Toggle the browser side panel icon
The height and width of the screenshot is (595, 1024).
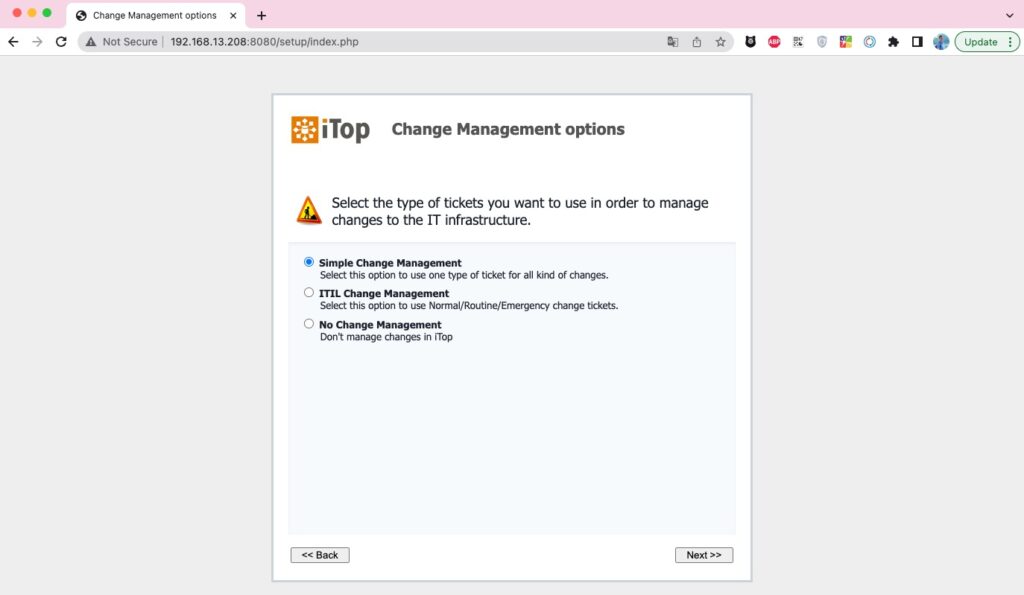tap(917, 42)
